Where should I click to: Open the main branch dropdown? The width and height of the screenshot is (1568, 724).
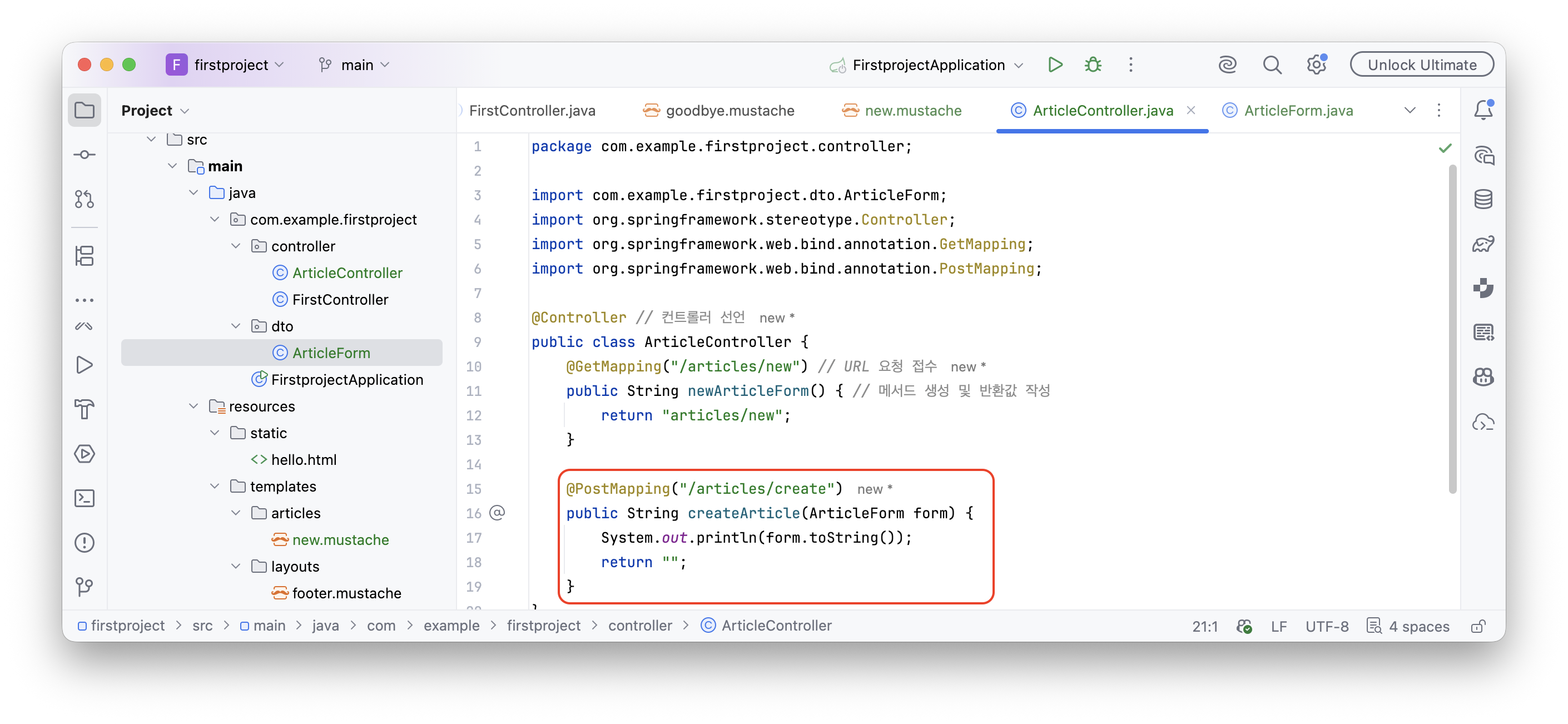(355, 65)
